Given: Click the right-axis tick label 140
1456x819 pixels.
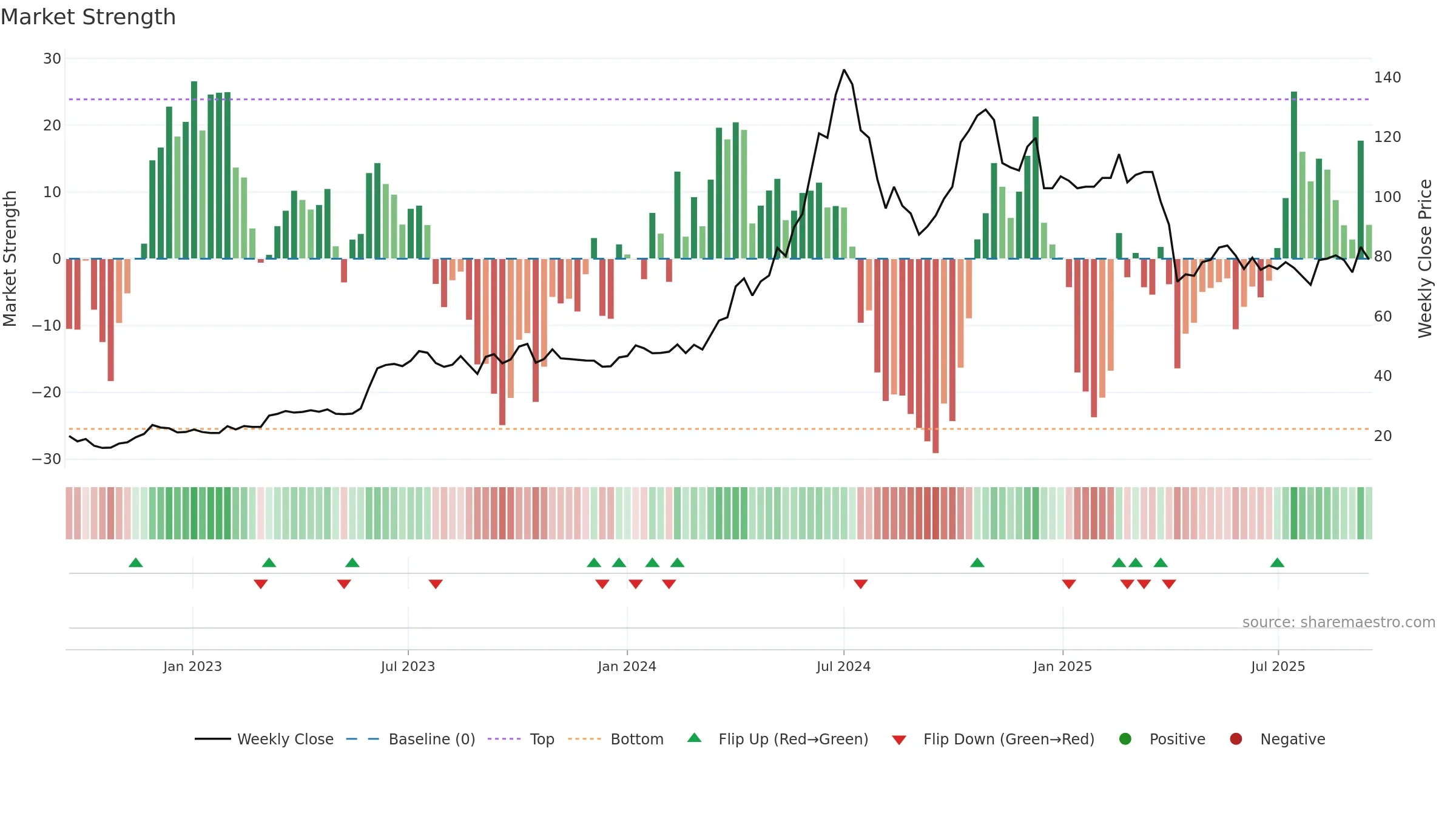Looking at the screenshot, I should tap(1387, 78).
